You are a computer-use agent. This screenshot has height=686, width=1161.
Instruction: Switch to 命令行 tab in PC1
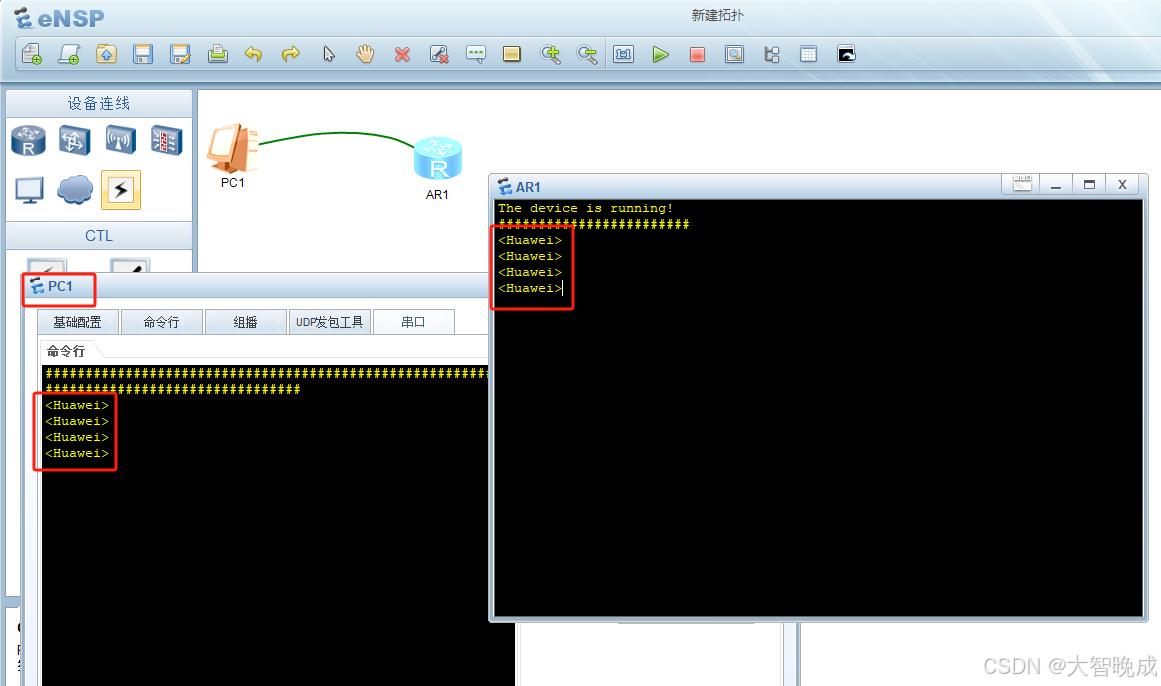(x=161, y=322)
